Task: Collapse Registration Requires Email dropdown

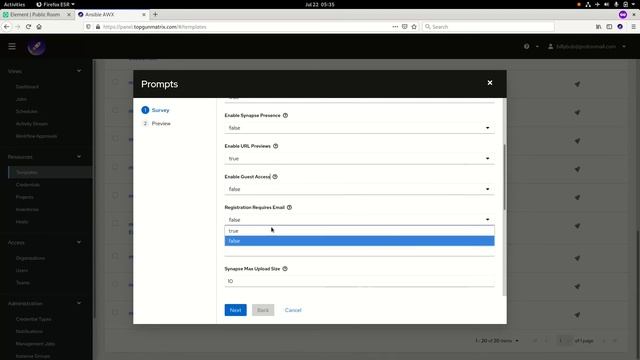Action: 359,220
